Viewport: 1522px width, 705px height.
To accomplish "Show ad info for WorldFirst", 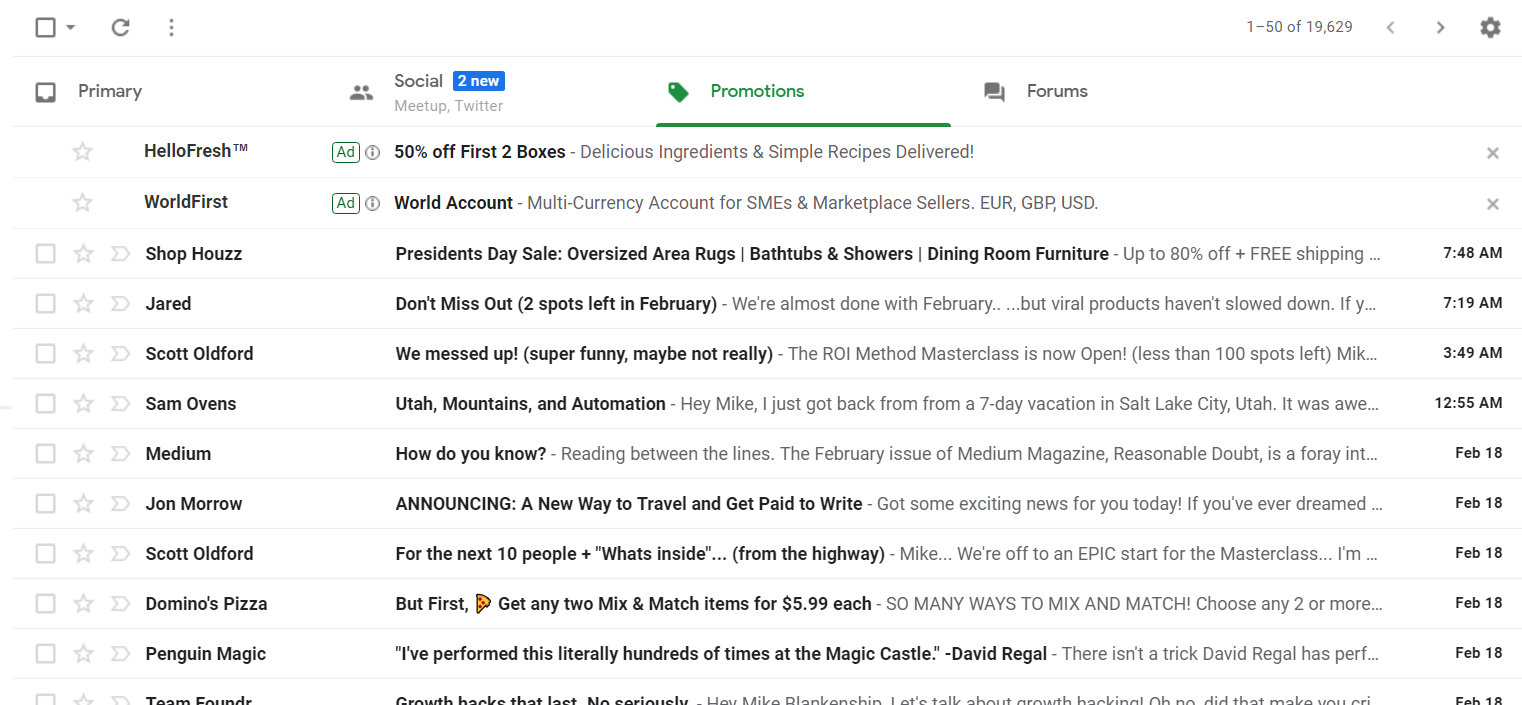I will click(x=372, y=203).
